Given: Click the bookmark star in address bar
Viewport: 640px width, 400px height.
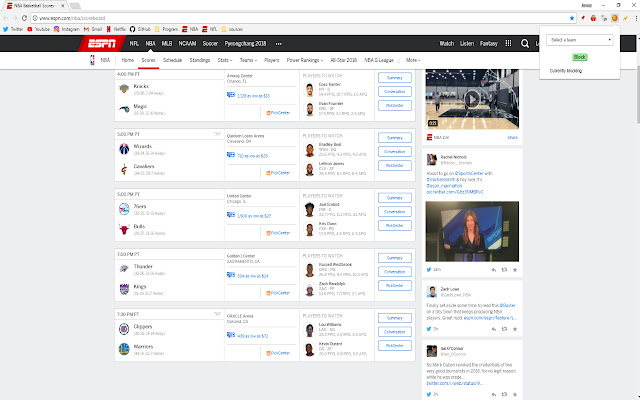Looking at the screenshot, I should coord(572,18).
